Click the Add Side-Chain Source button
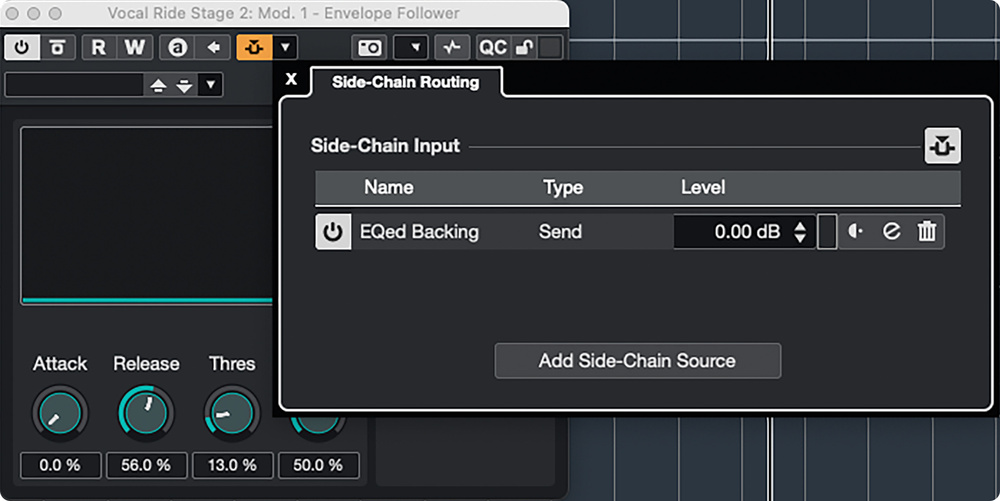This screenshot has width=1000, height=501. pyautogui.click(x=637, y=361)
